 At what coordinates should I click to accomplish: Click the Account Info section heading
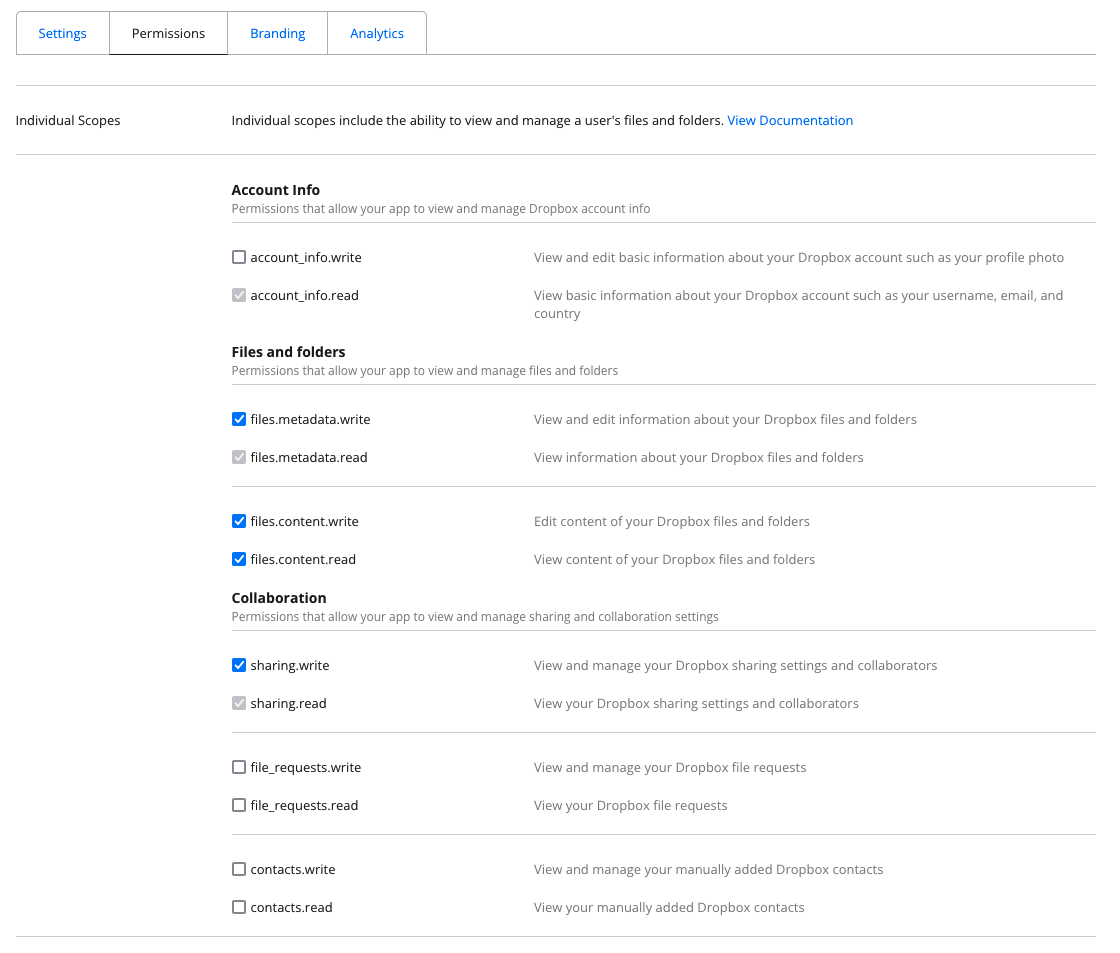tap(276, 190)
